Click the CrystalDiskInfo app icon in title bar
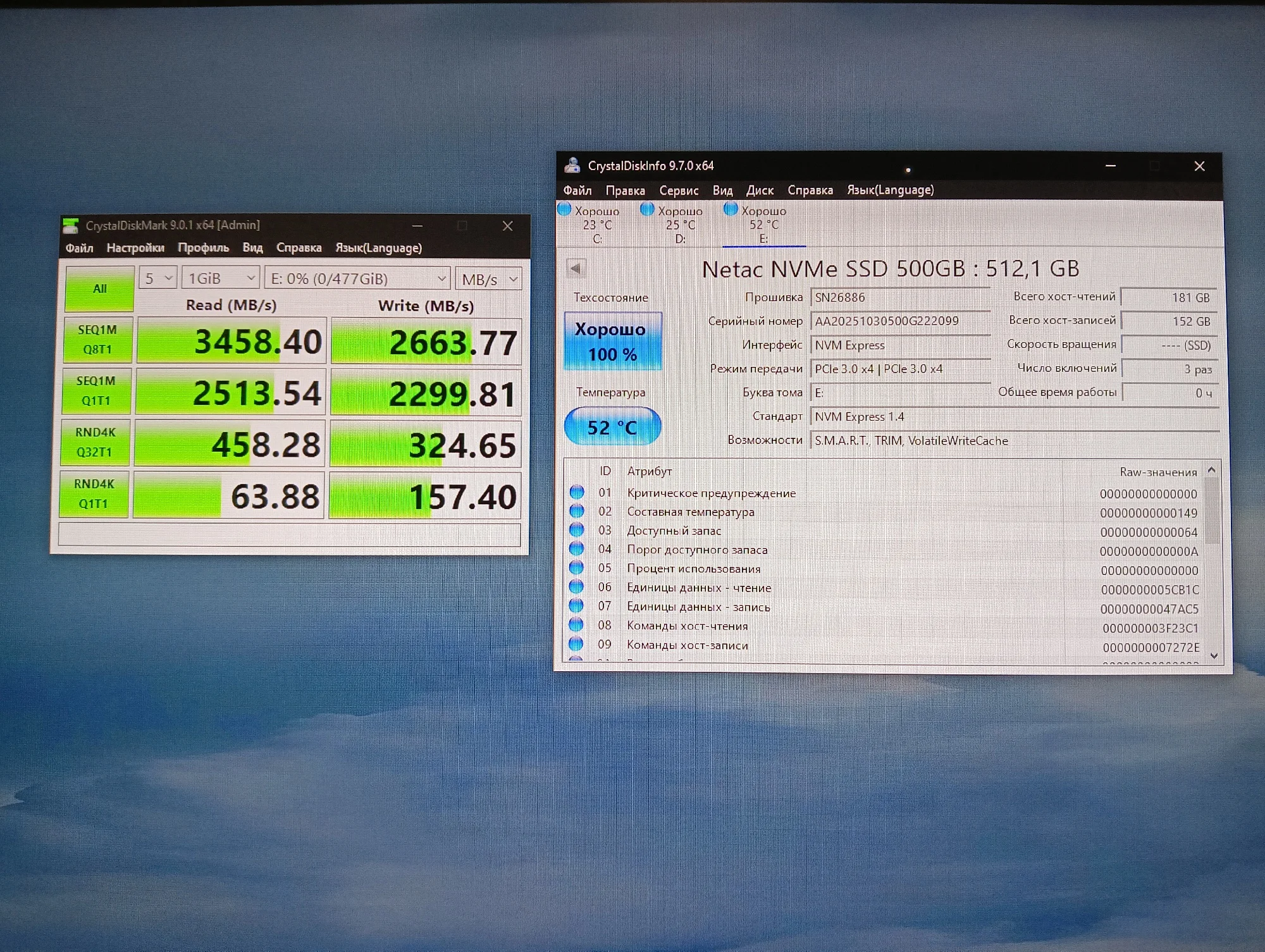The height and width of the screenshot is (952, 1265). [572, 166]
